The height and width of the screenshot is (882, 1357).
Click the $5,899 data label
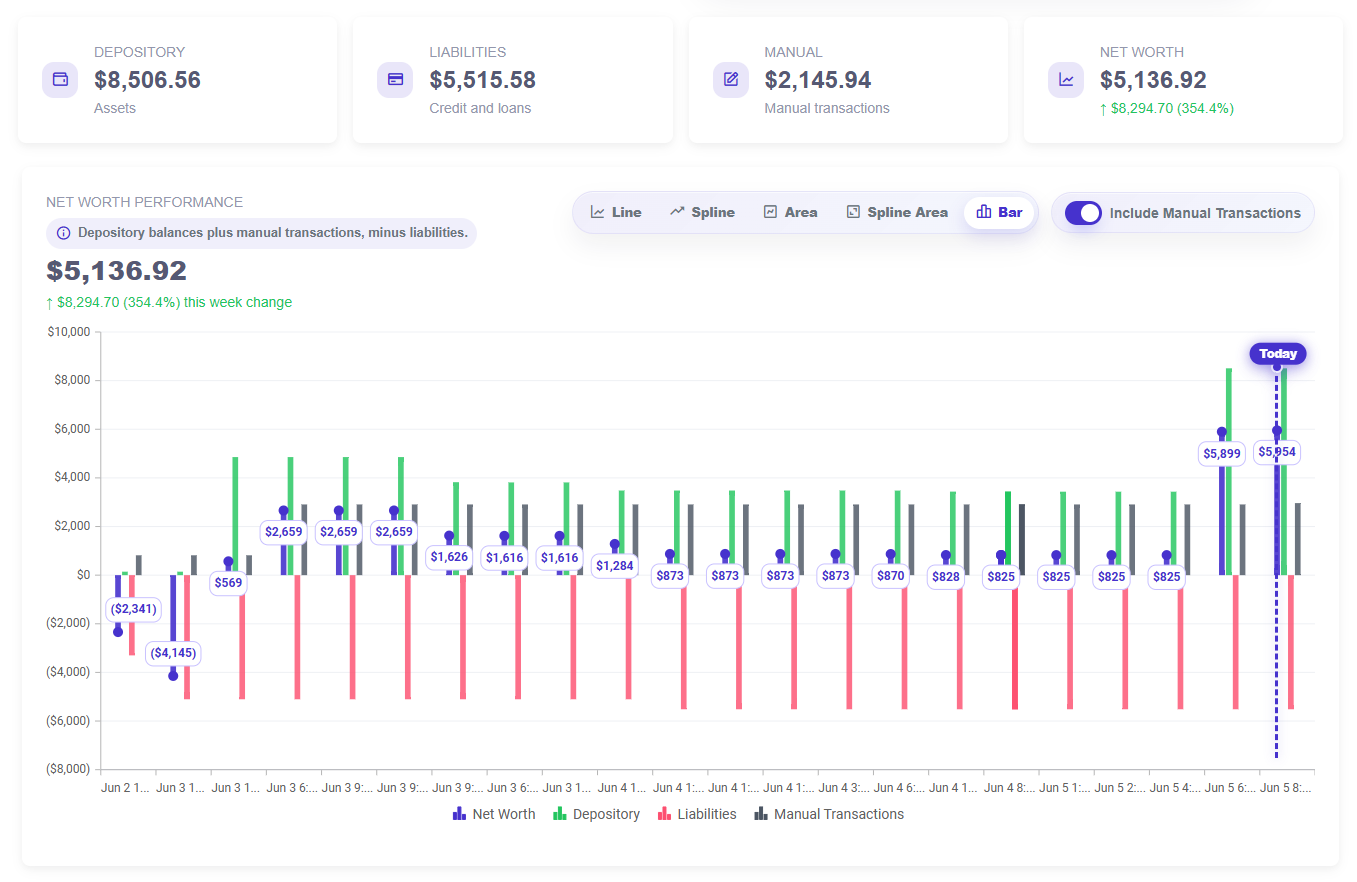point(1222,453)
